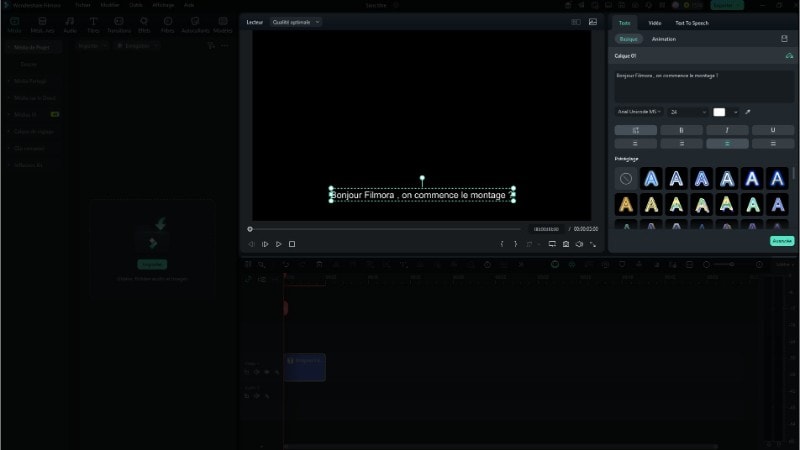Click the play button under the preview
This screenshot has width=800, height=450.
(279, 244)
